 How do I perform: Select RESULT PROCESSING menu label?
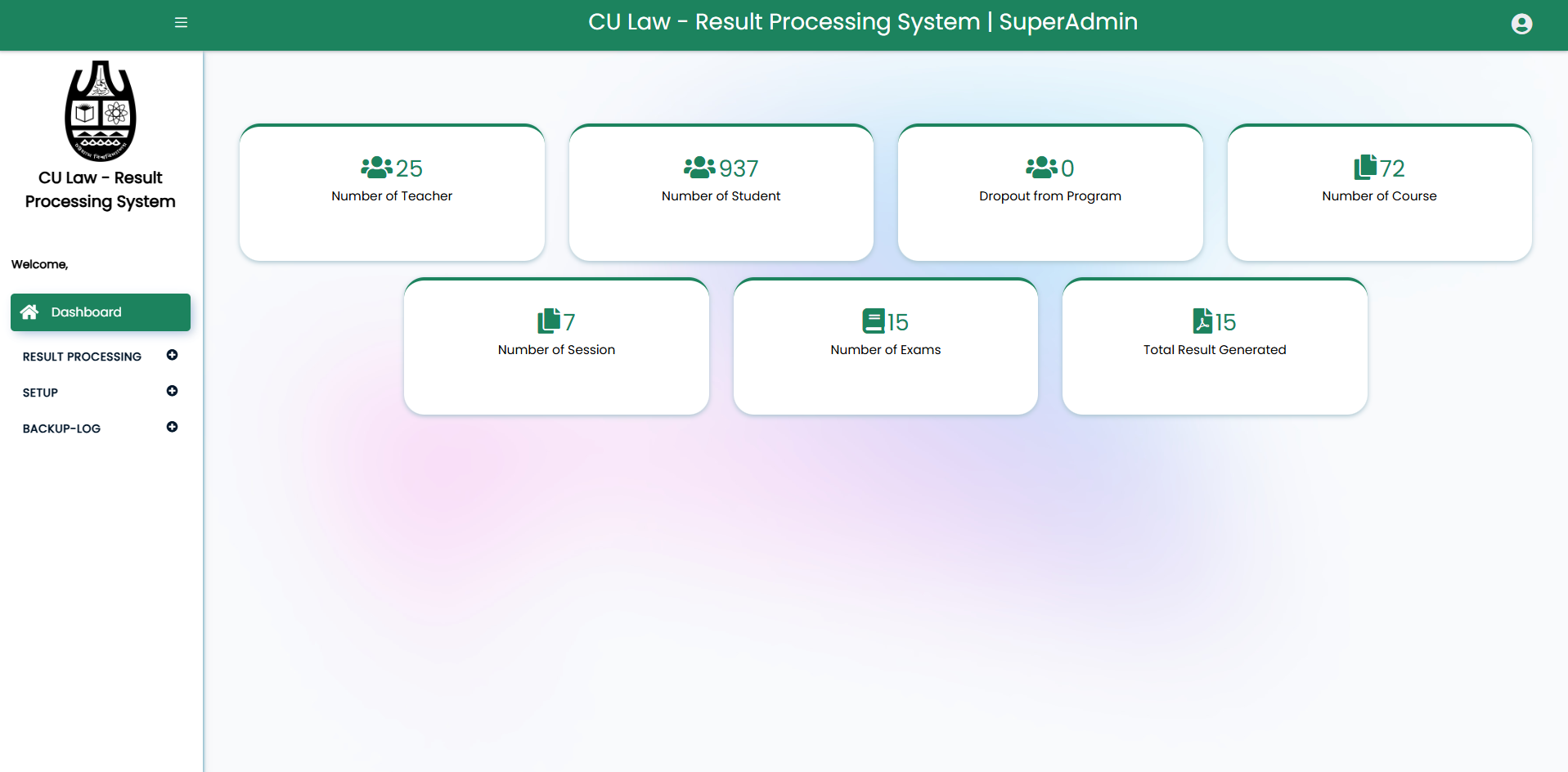tap(82, 357)
